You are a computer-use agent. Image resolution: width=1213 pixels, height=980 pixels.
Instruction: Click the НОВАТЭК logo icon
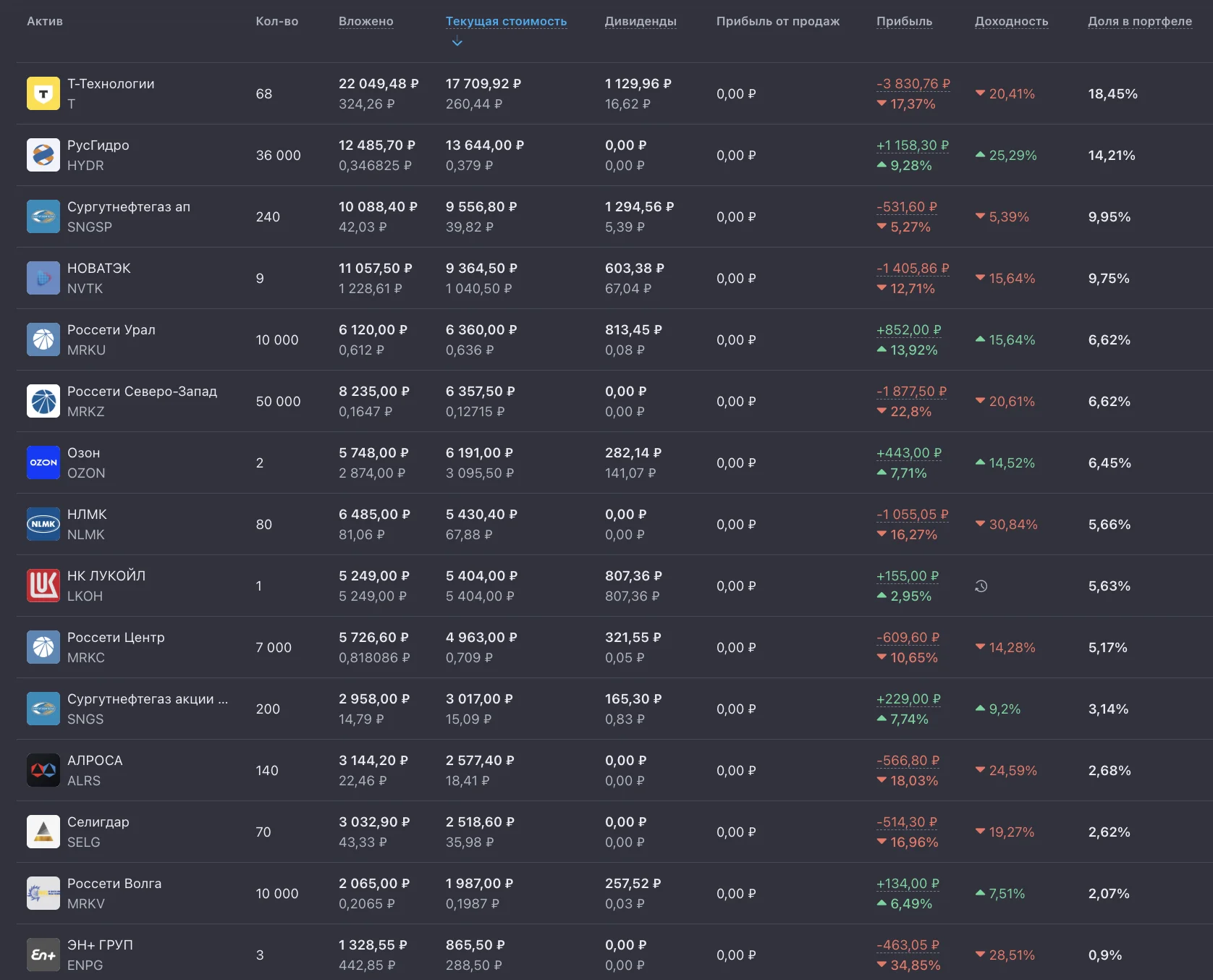43,278
